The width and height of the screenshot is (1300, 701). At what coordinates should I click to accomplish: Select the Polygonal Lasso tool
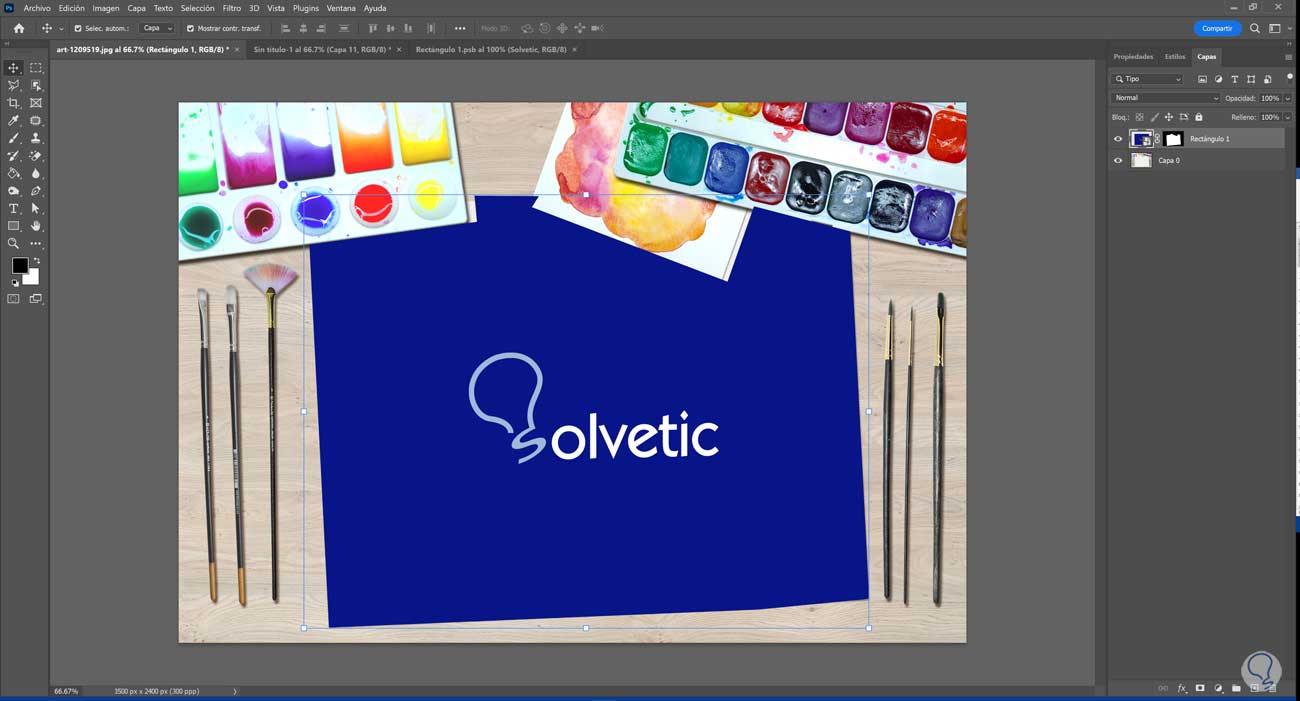coord(13,86)
